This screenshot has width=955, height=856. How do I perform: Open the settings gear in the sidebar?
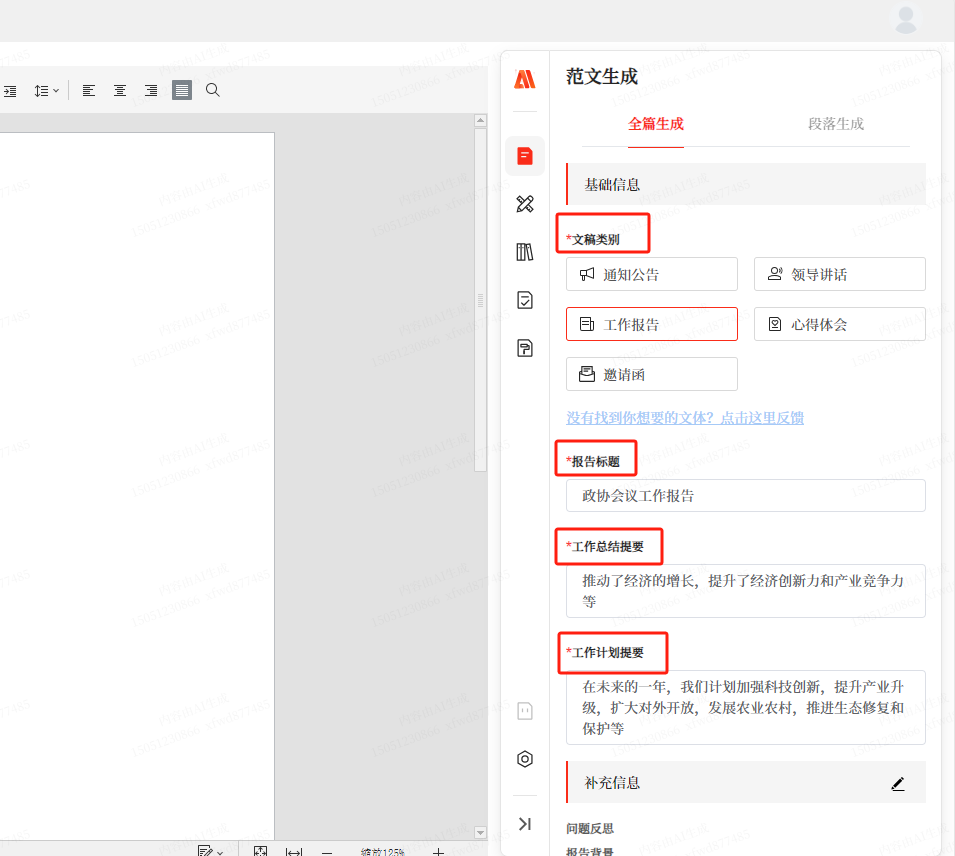pos(524,759)
